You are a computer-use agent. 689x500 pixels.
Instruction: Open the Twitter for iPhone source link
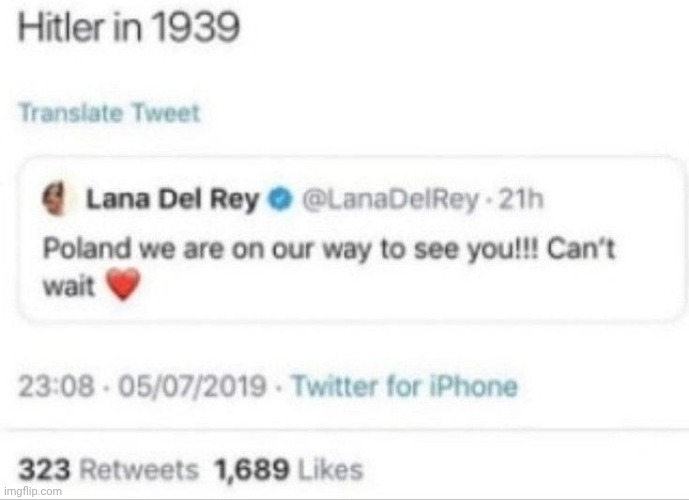coord(404,386)
